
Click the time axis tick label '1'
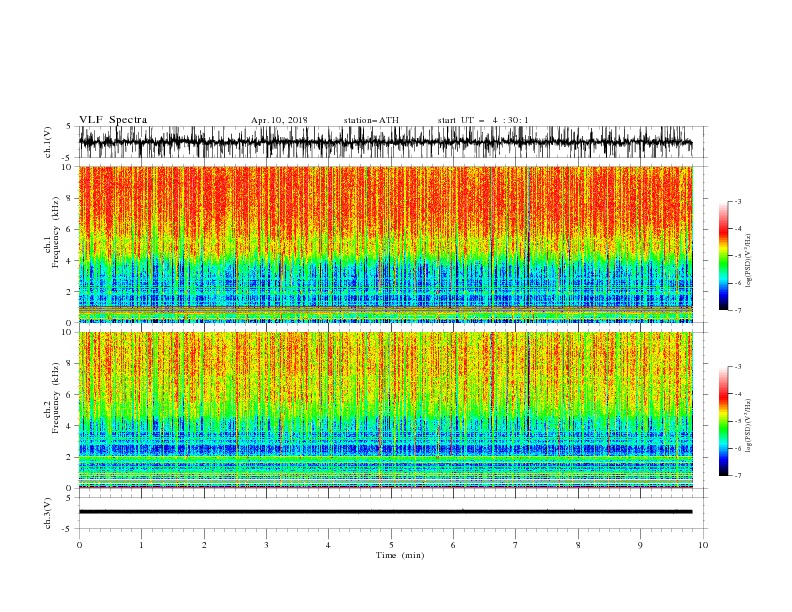click(x=141, y=545)
